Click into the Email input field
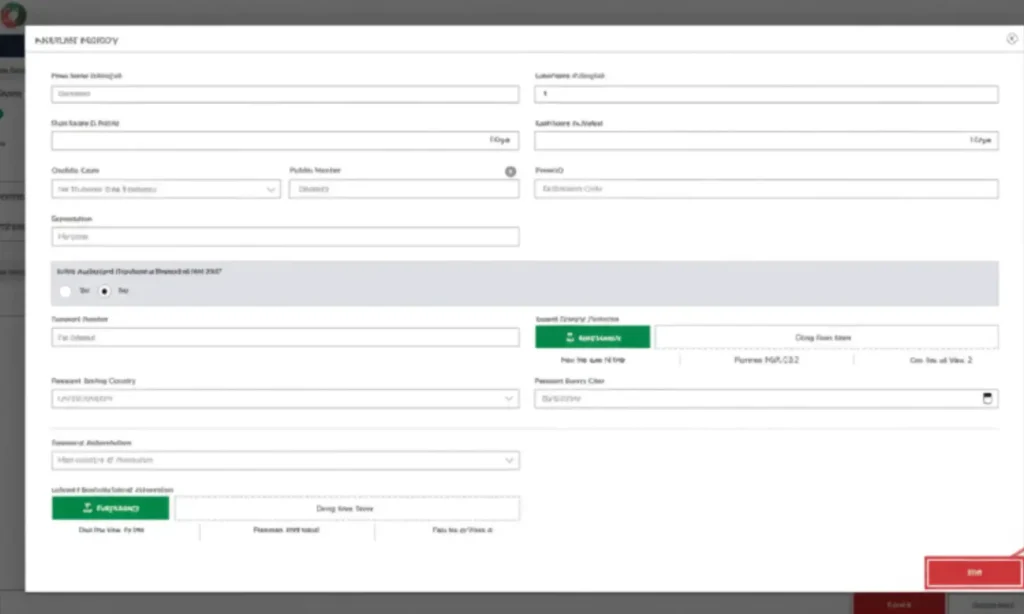 (x=765, y=188)
